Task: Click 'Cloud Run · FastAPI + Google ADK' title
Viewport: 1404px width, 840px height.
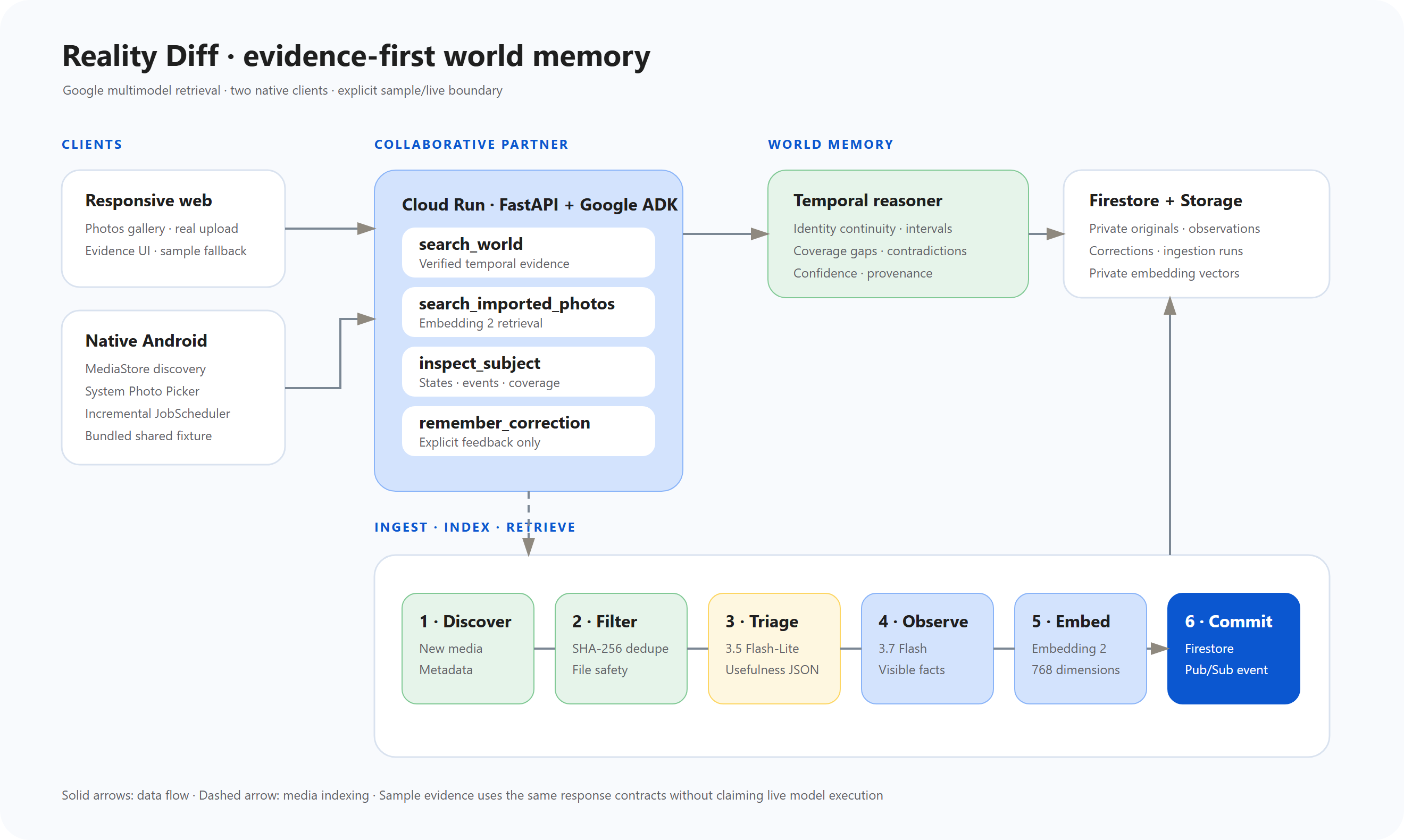Action: 539,204
